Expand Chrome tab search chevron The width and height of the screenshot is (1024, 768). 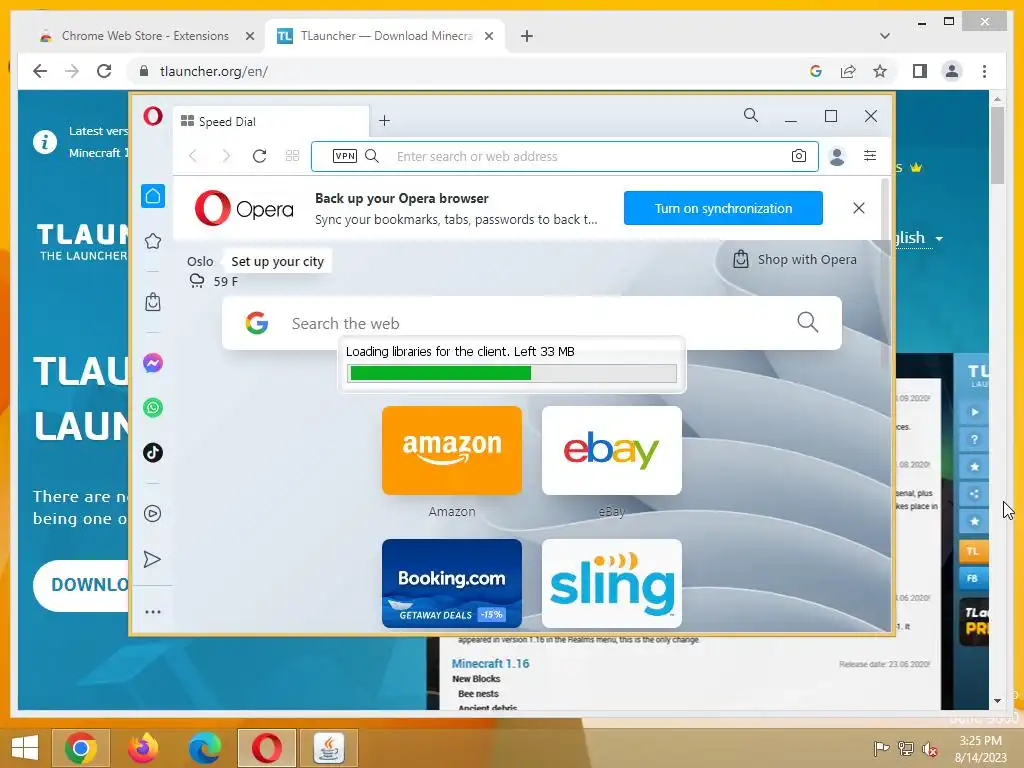click(x=884, y=36)
